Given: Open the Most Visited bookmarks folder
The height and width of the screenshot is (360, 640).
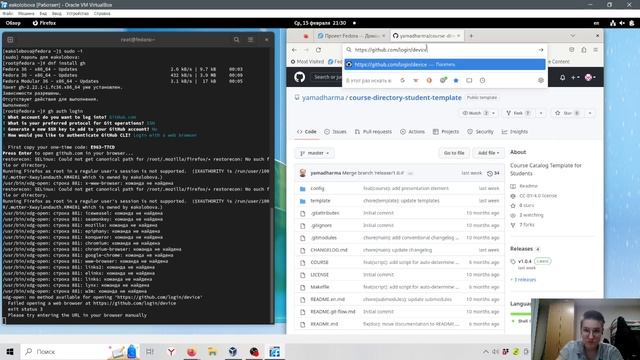Looking at the screenshot, I should pos(307,62).
